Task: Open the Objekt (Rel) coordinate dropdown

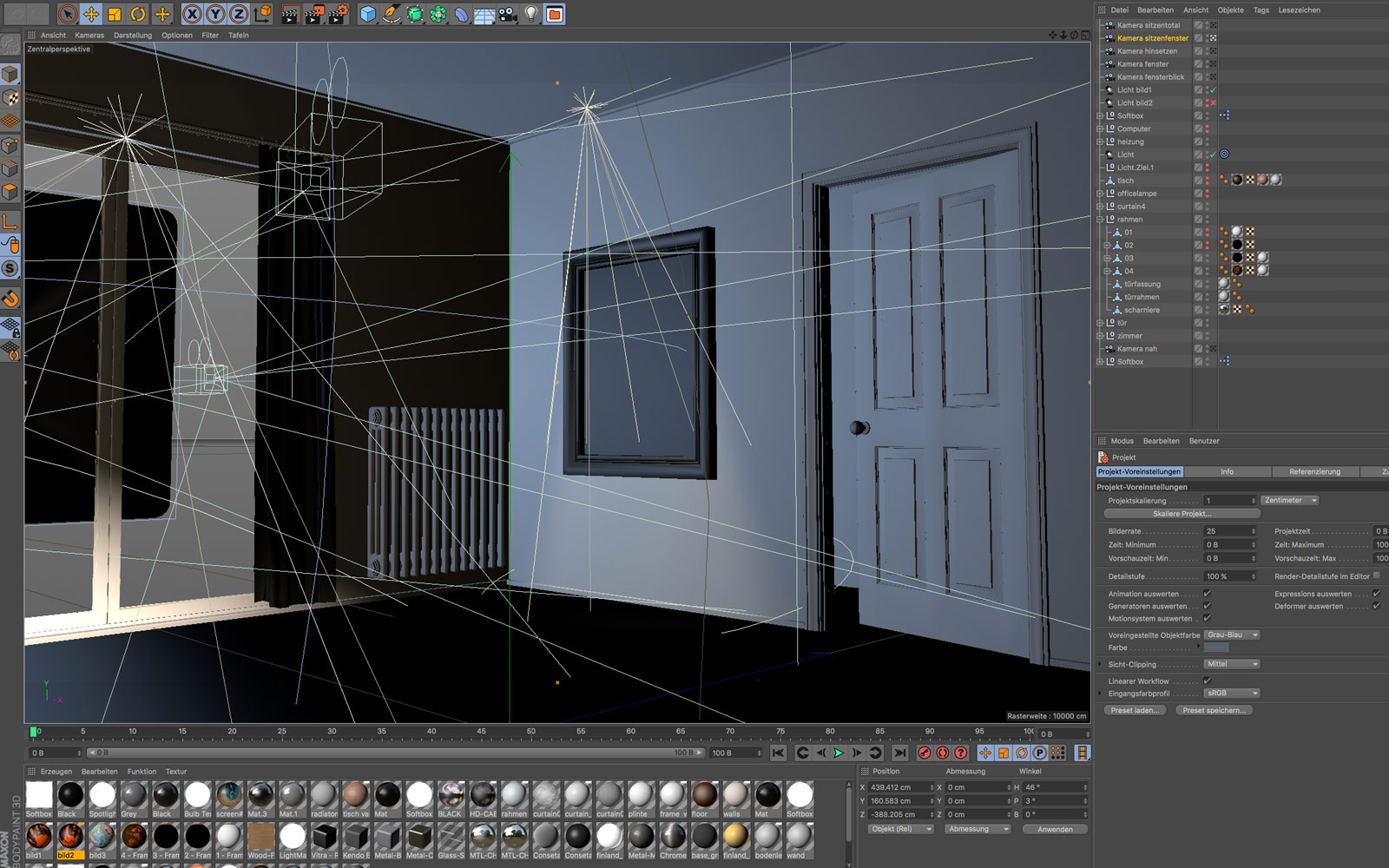Action: 900,829
